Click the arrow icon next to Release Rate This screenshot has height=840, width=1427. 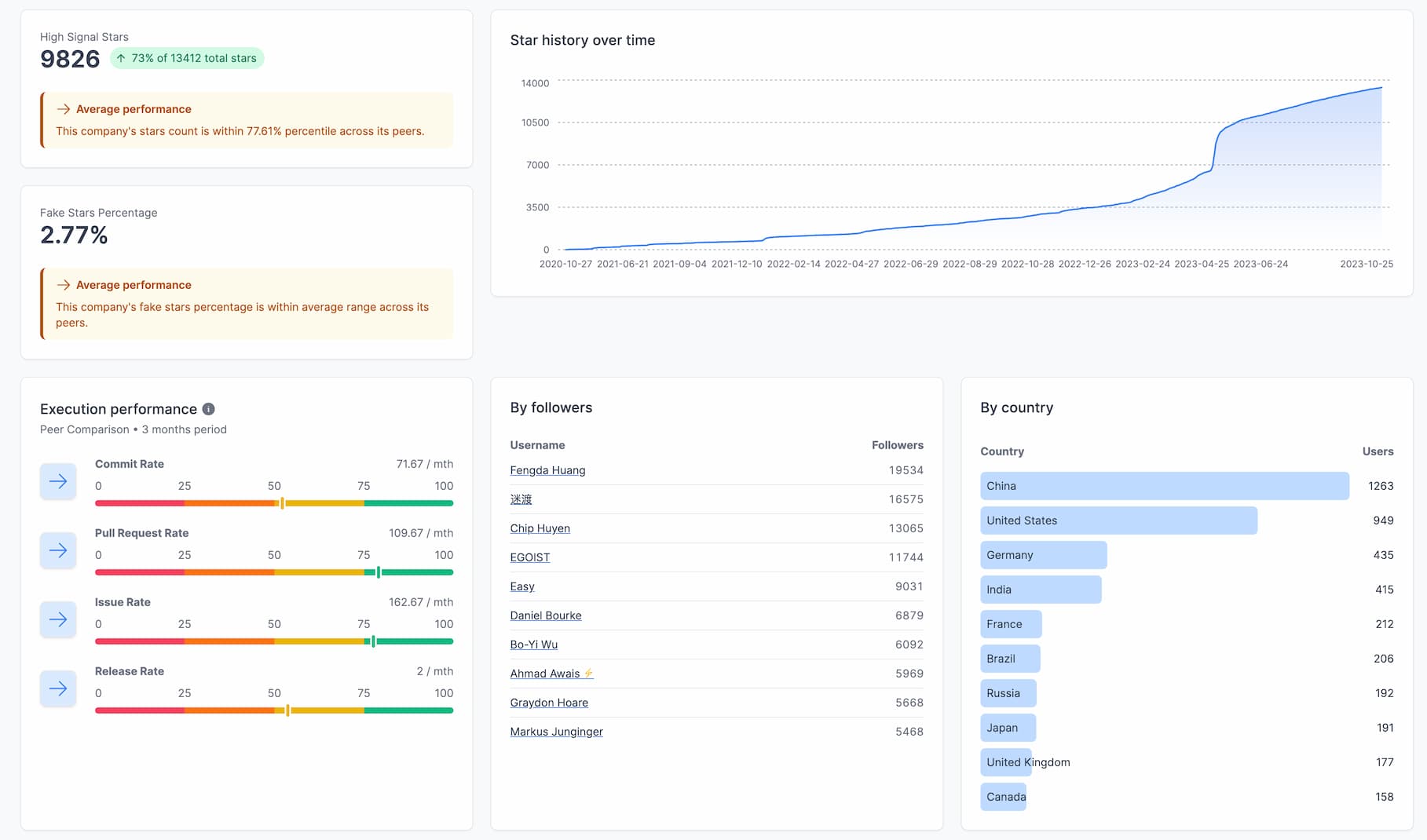(x=58, y=688)
